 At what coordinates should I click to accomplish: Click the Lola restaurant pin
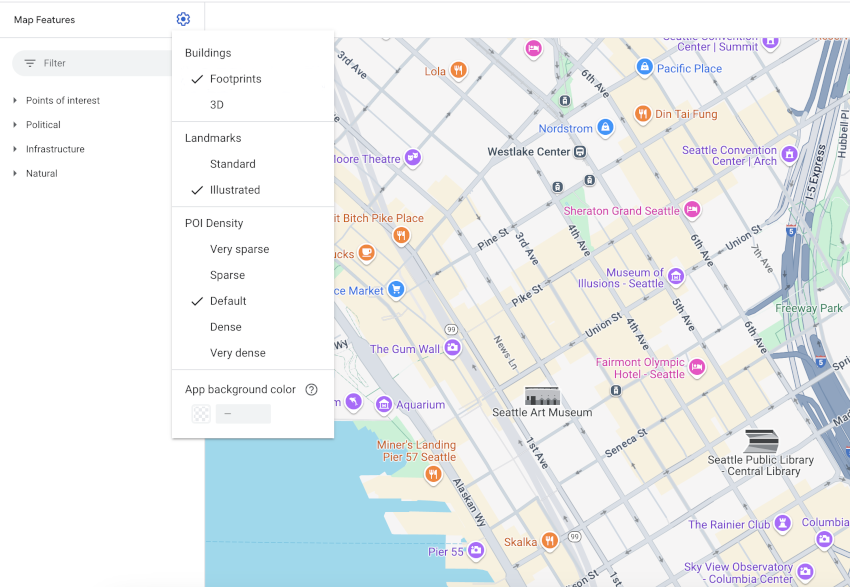459,70
